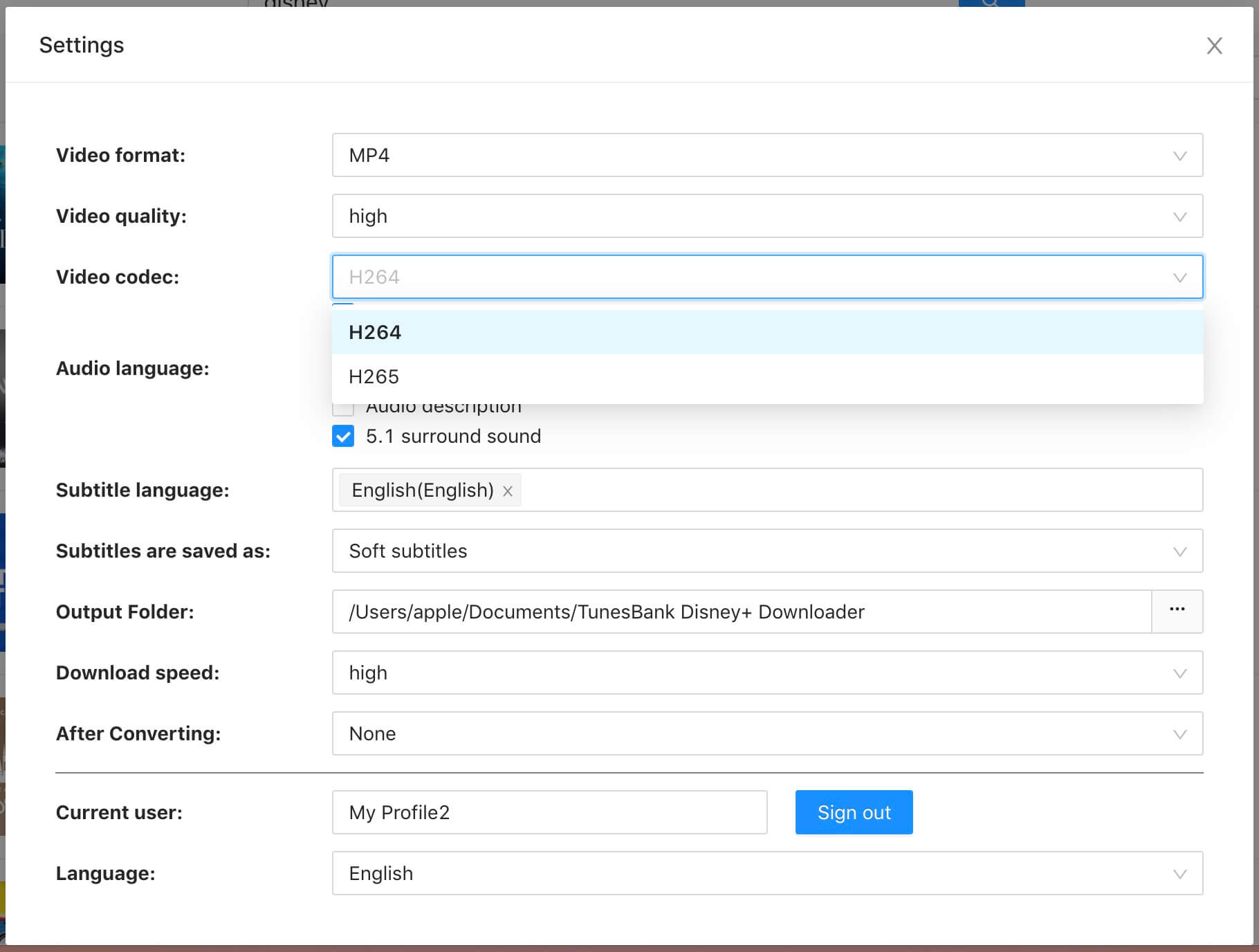The image size is (1259, 952).
Task: Click the Output Folder path field
Action: click(742, 612)
